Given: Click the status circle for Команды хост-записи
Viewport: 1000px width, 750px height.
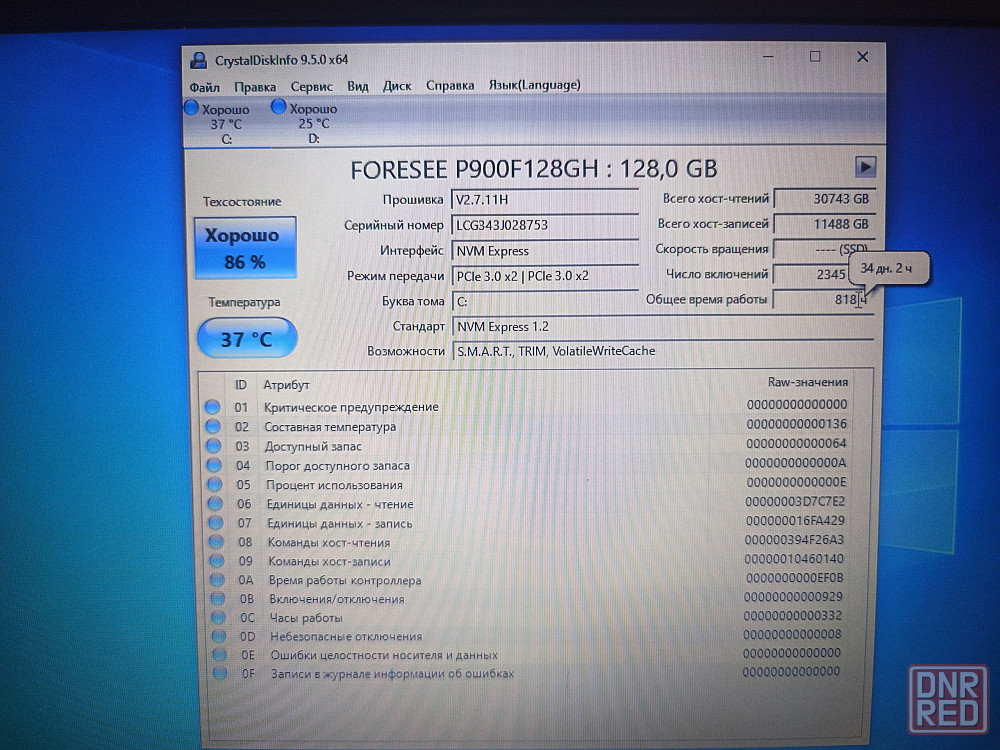Looking at the screenshot, I should pyautogui.click(x=217, y=561).
